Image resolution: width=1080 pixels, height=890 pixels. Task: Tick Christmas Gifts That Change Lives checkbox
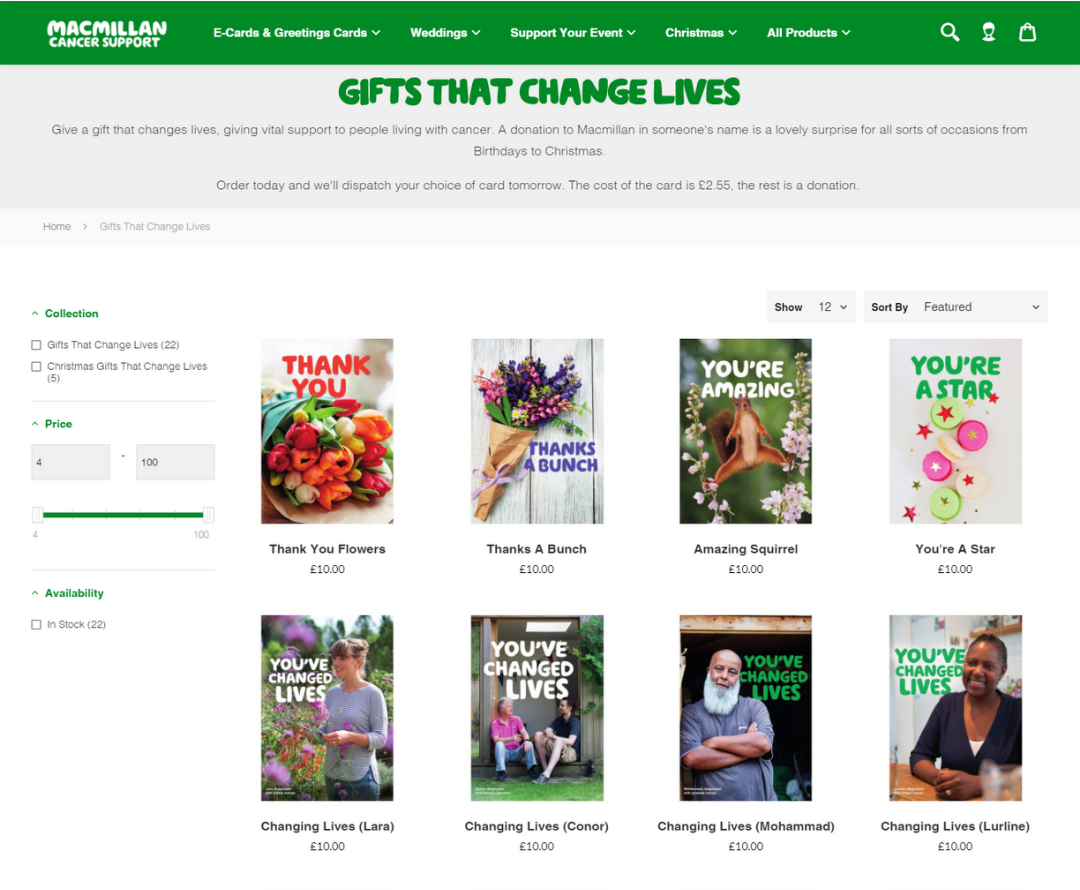click(36, 366)
